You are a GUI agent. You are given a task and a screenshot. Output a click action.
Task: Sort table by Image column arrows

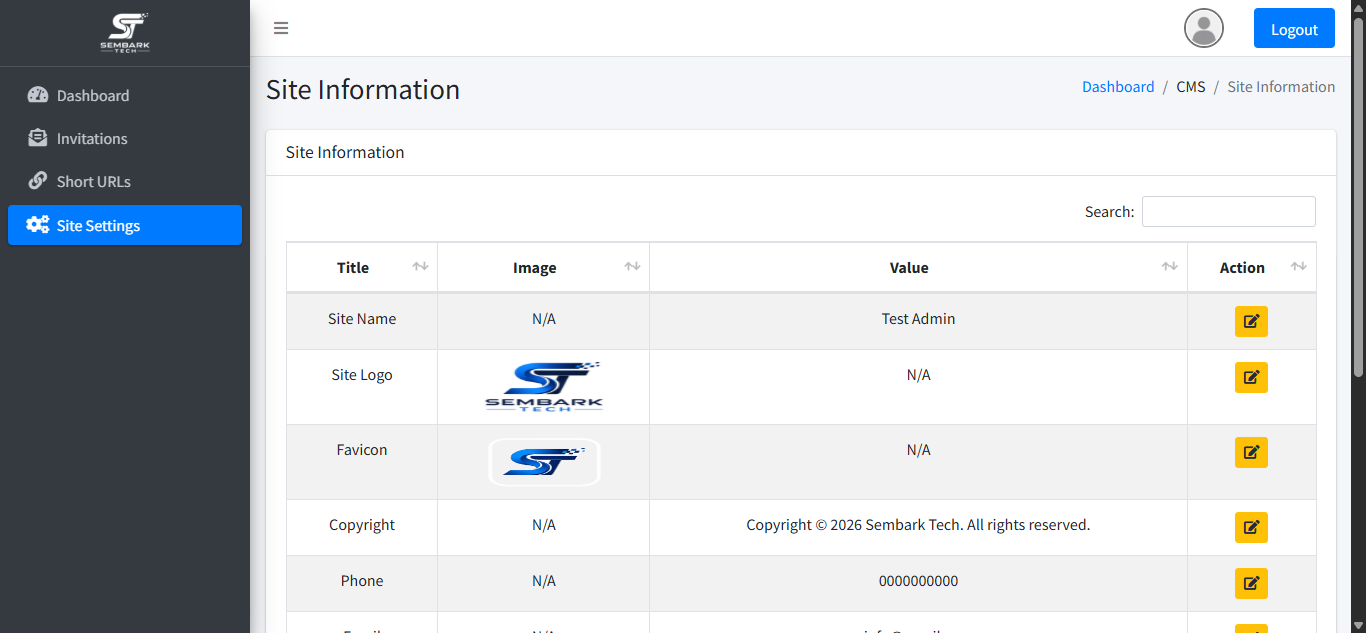pyautogui.click(x=632, y=266)
